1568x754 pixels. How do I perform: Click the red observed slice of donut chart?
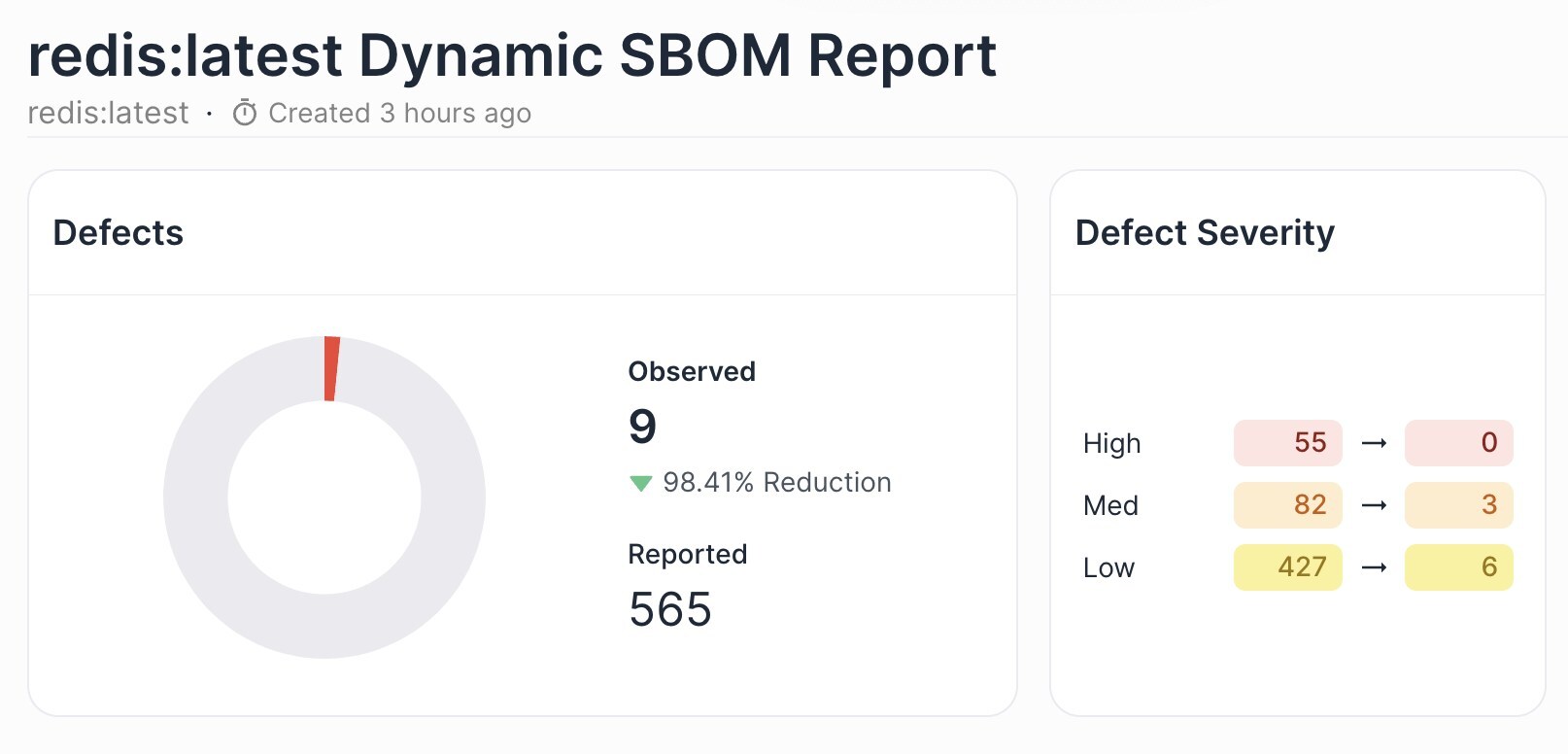point(331,368)
